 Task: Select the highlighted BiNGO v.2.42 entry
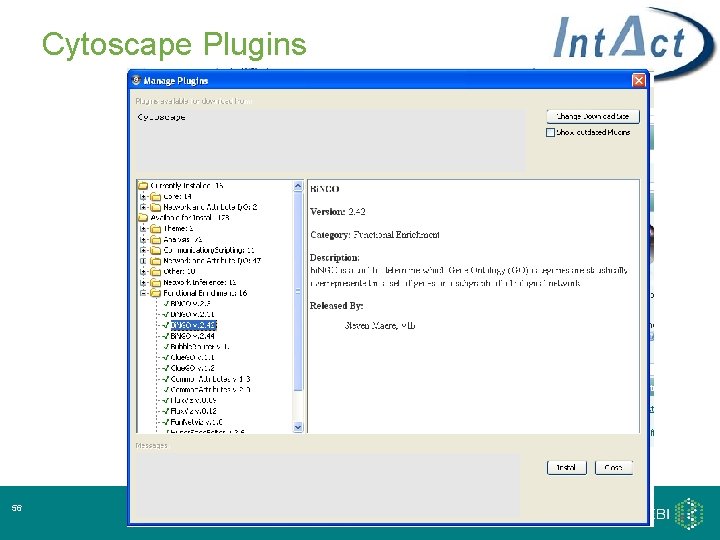pos(193,325)
